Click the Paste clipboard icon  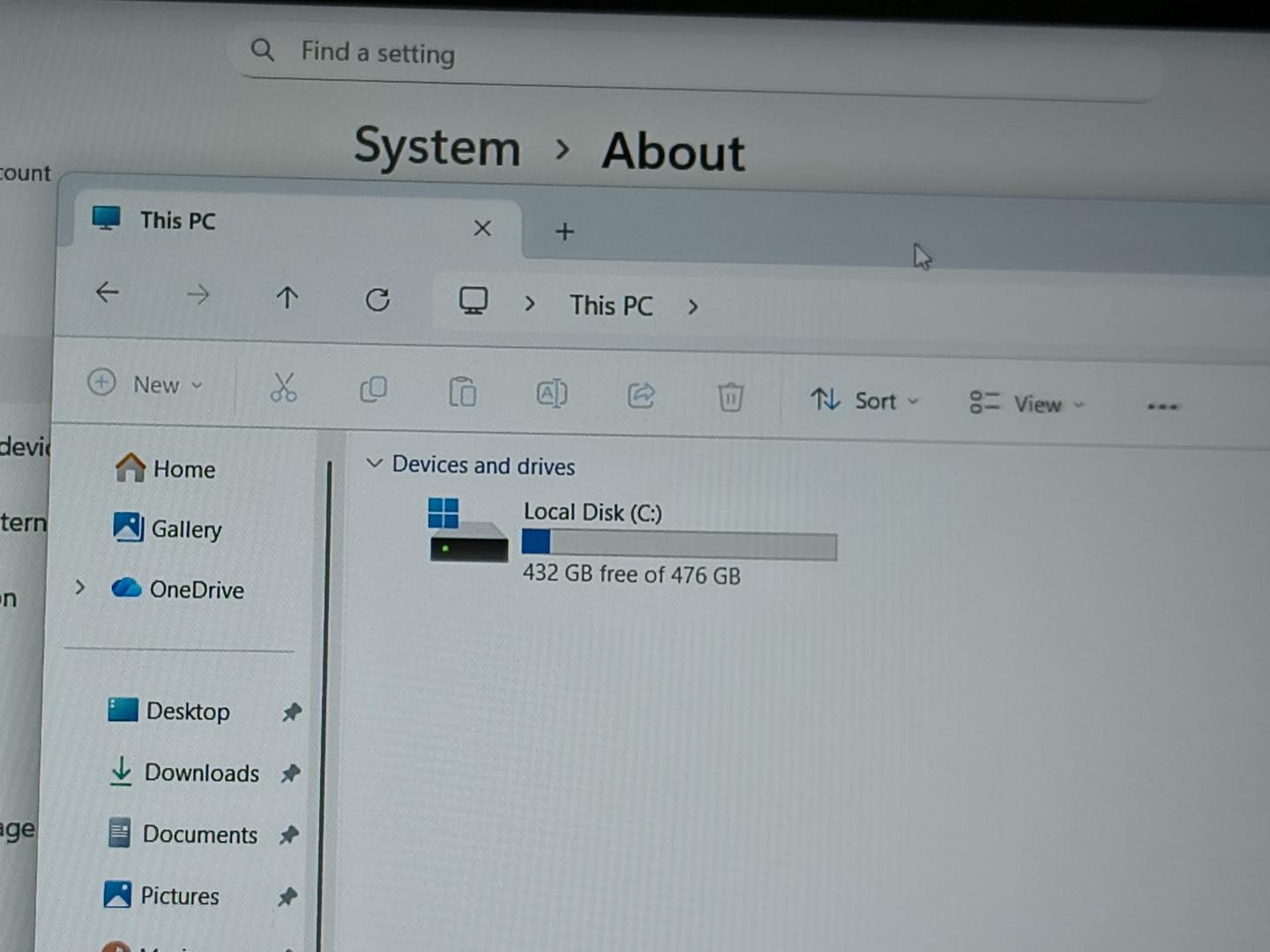click(x=462, y=392)
